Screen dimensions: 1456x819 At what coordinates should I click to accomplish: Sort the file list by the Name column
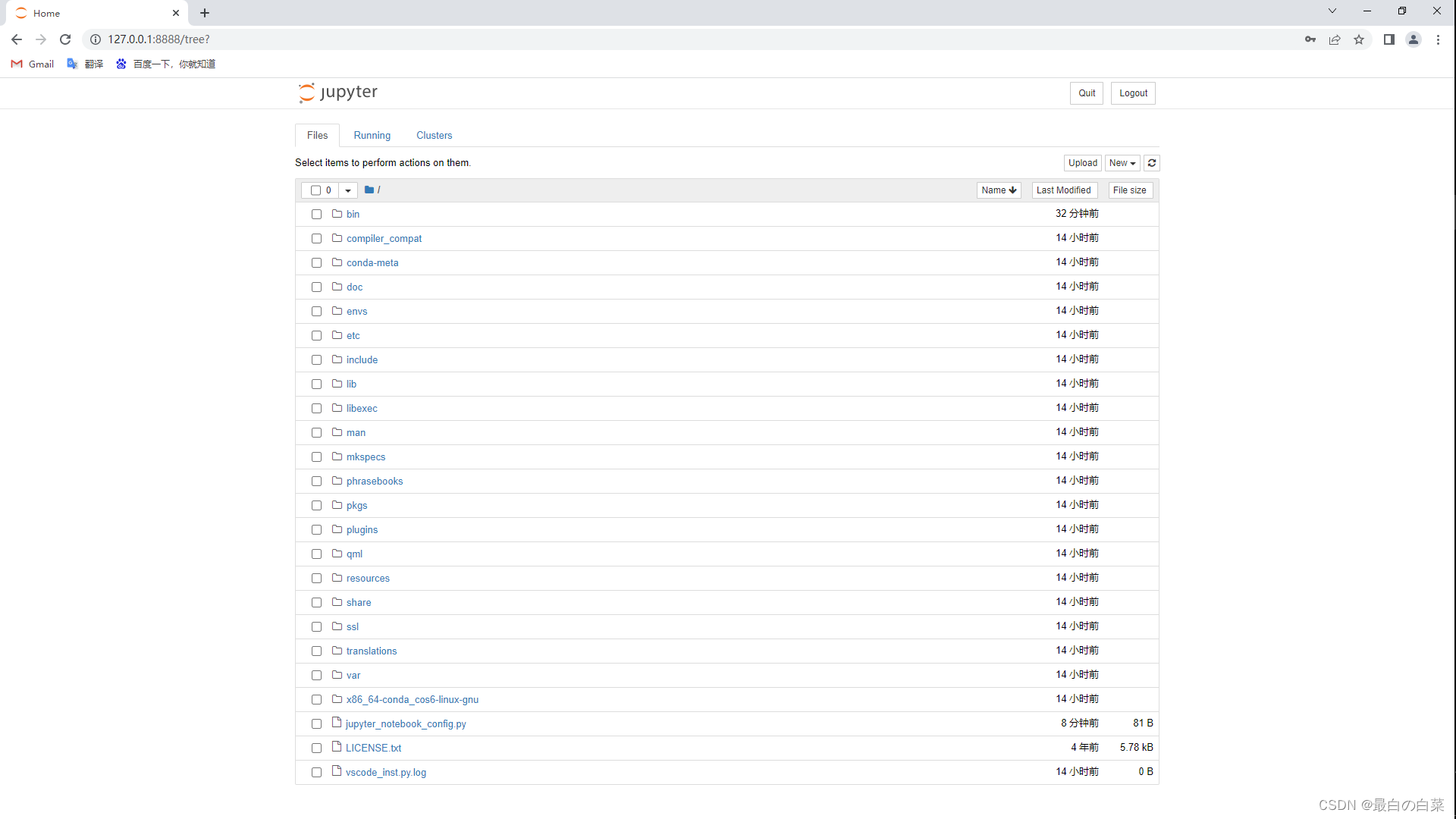pyautogui.click(x=998, y=190)
